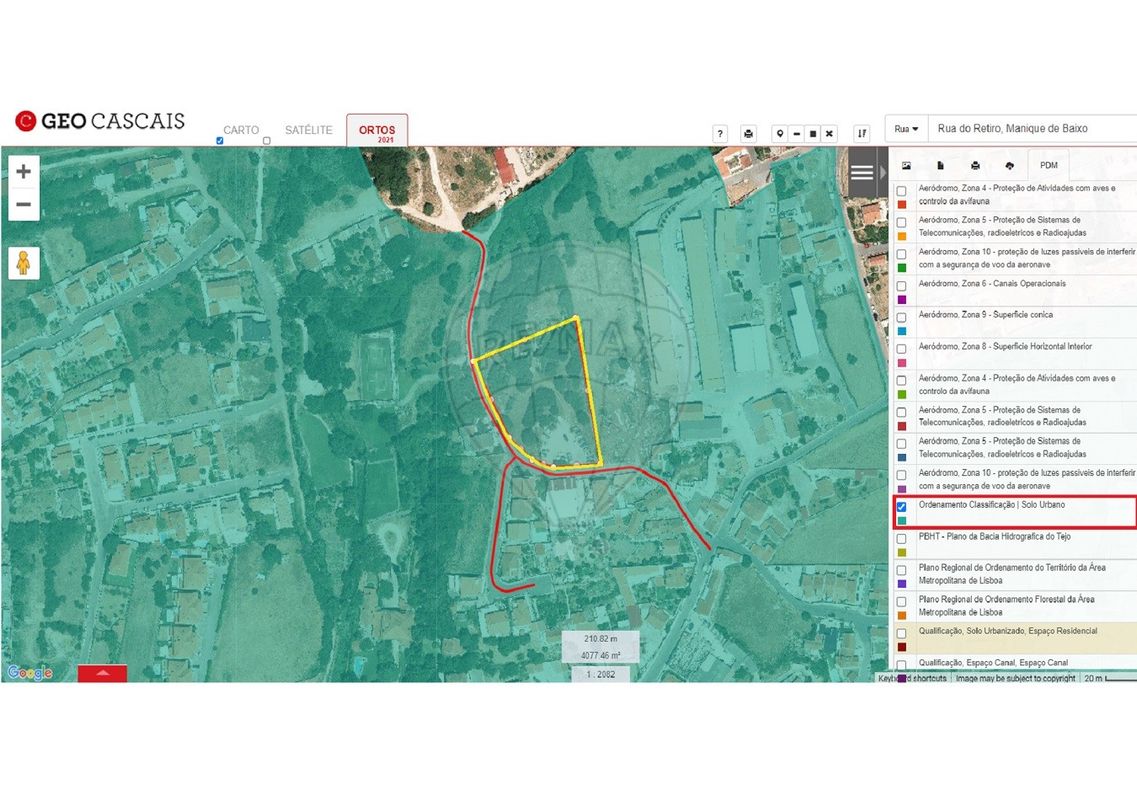Open the help question mark button
The image size is (1137, 800).
point(719,133)
